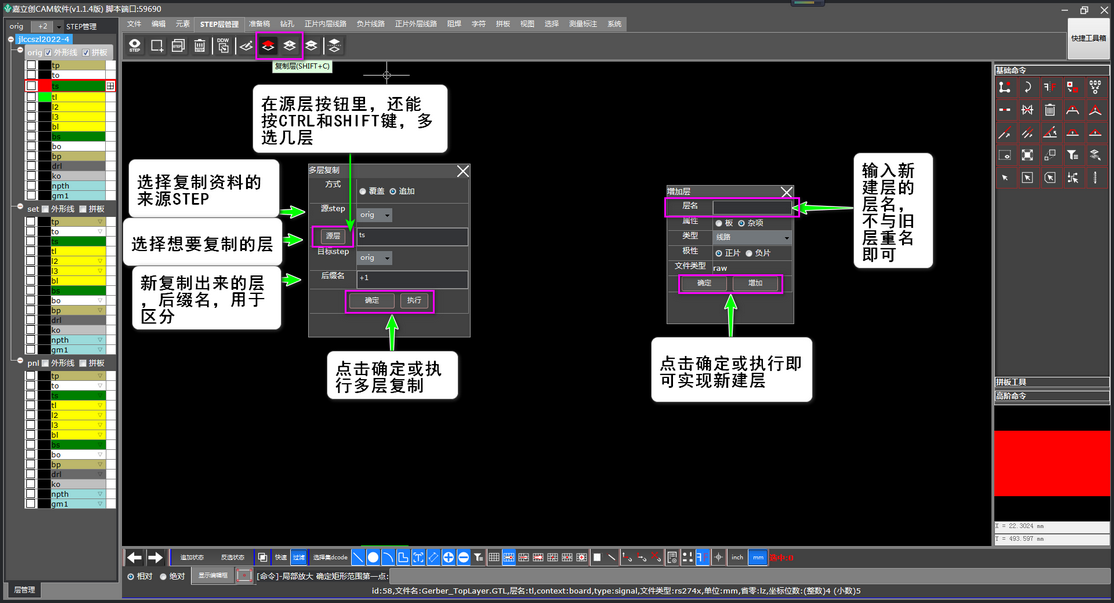Click the fit-to-screen zoom extents icon

point(1027,155)
